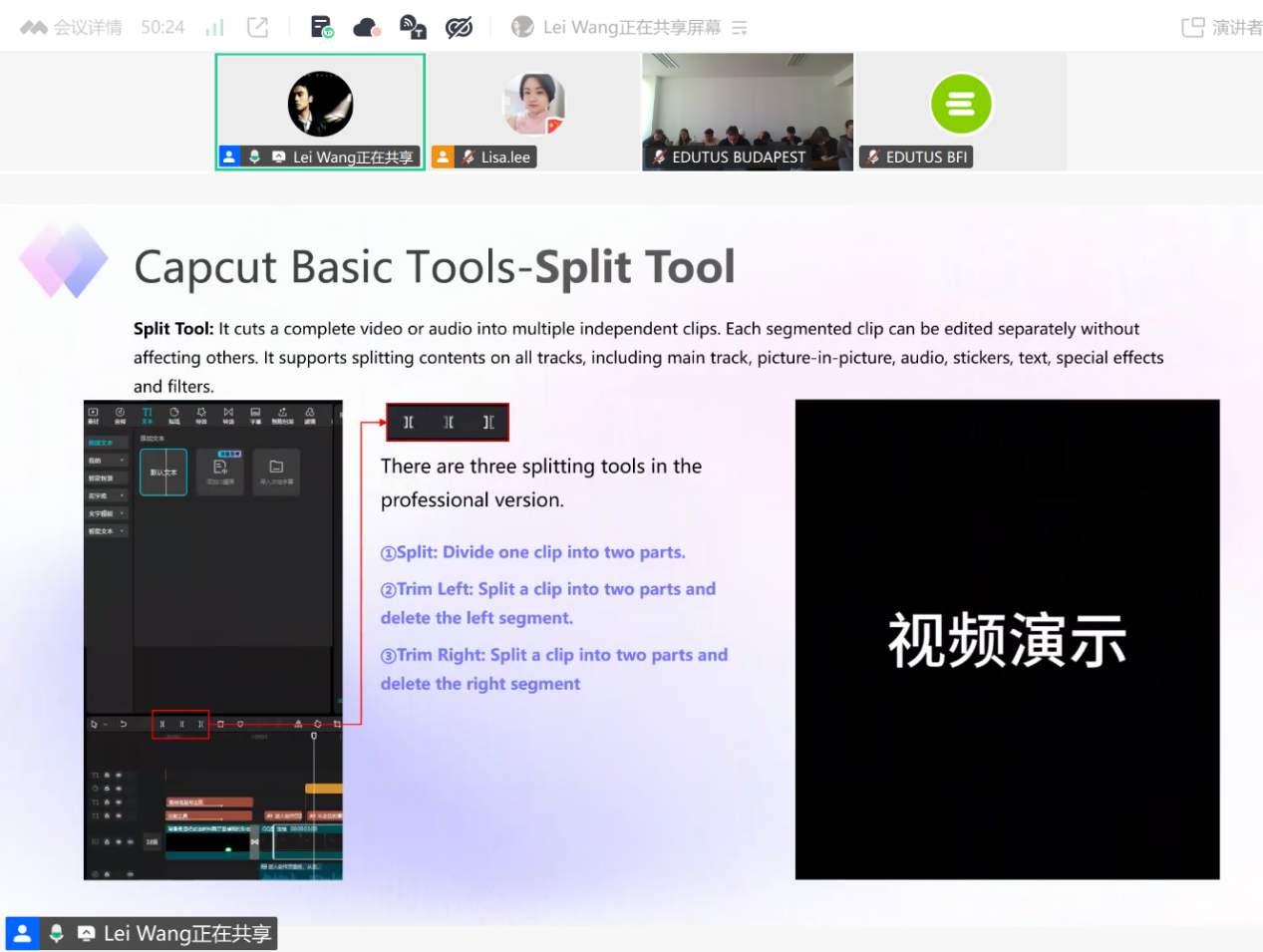
Task: Click the delete trash icon in timeline toolbar
Action: 220,724
